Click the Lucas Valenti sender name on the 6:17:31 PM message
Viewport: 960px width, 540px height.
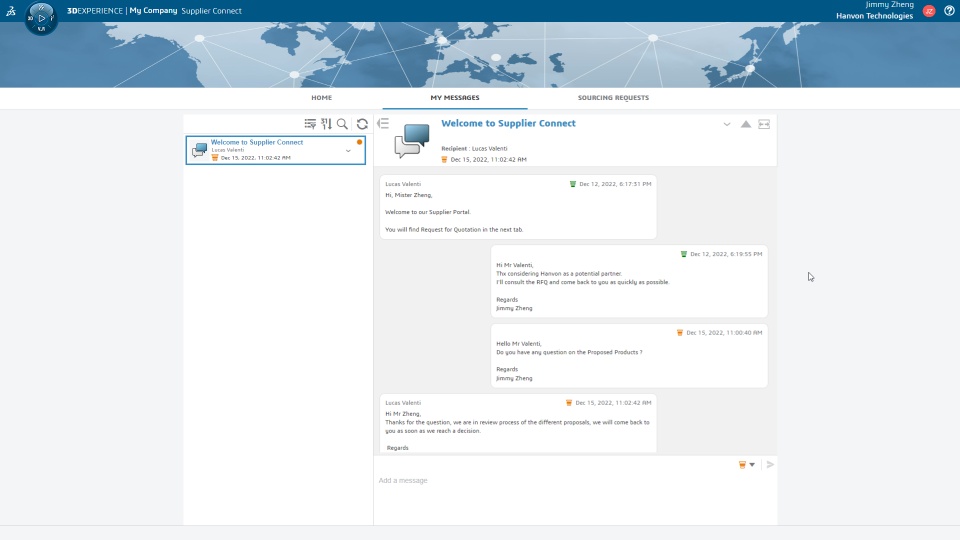pos(403,184)
